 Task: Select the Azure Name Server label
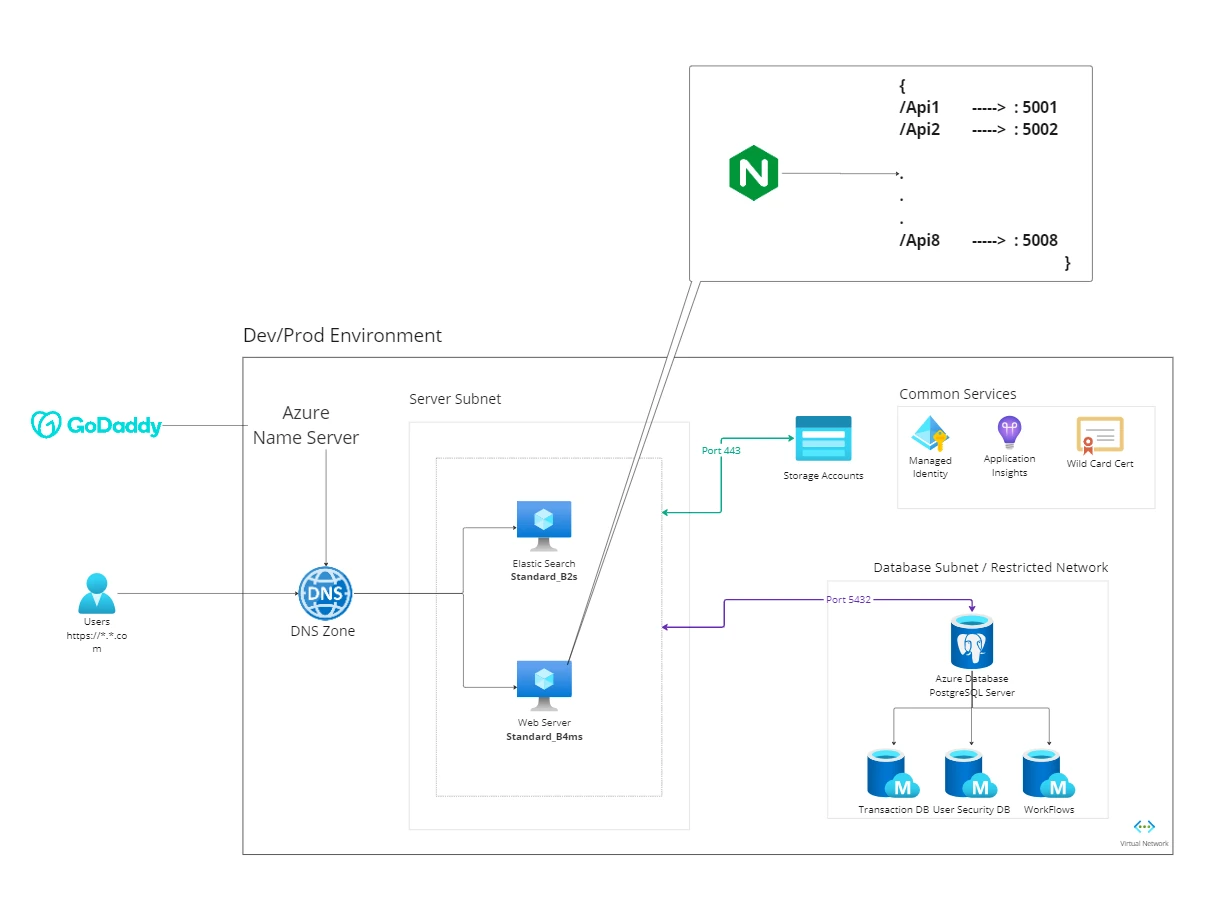[x=305, y=425]
